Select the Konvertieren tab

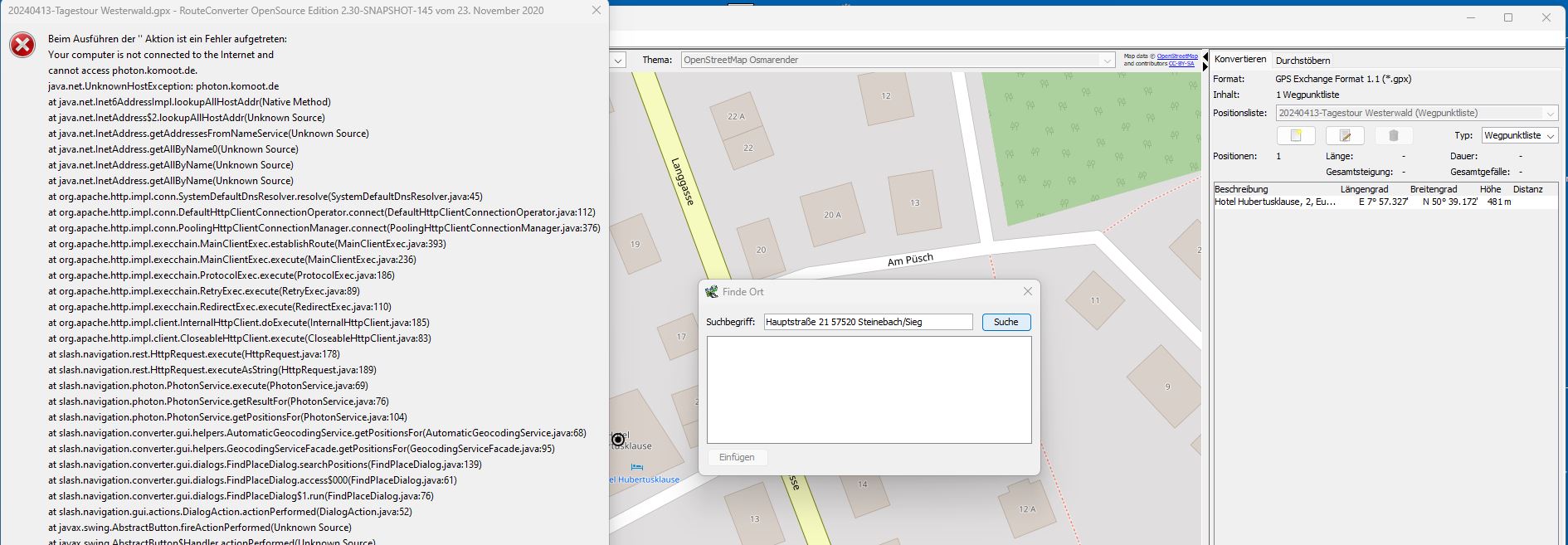pyautogui.click(x=1239, y=60)
